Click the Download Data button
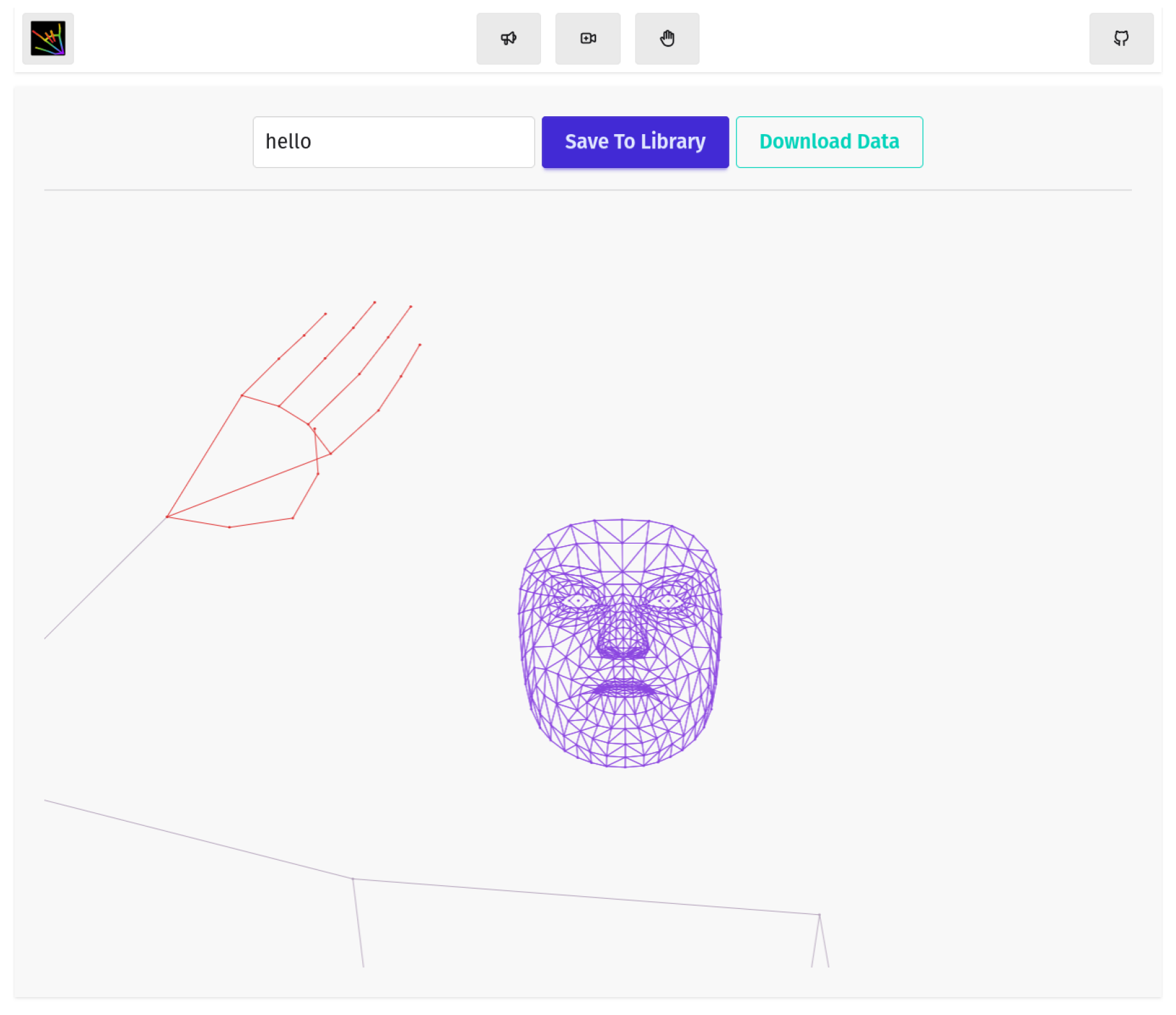Image resolution: width=1176 pixels, height=1015 pixels. pos(829,142)
